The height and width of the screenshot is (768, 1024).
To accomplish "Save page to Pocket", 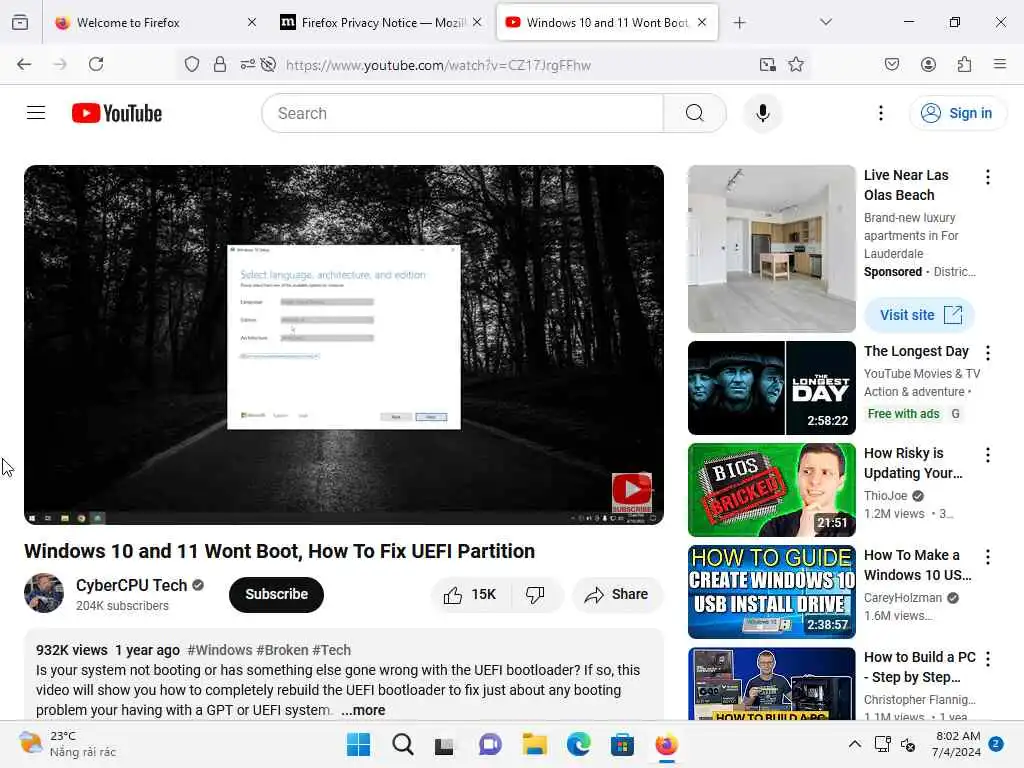I will coord(891,64).
